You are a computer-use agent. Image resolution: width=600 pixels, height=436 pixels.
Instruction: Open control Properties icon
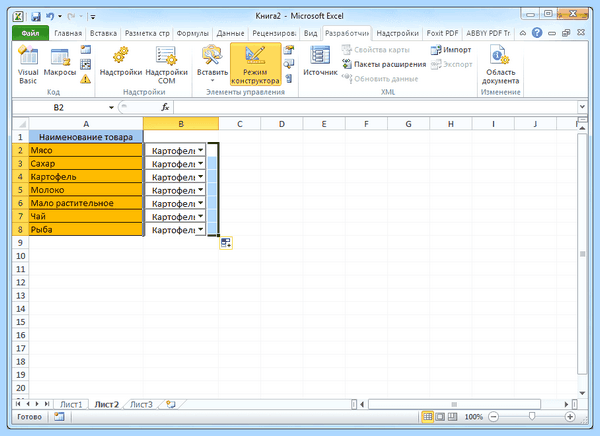(289, 49)
